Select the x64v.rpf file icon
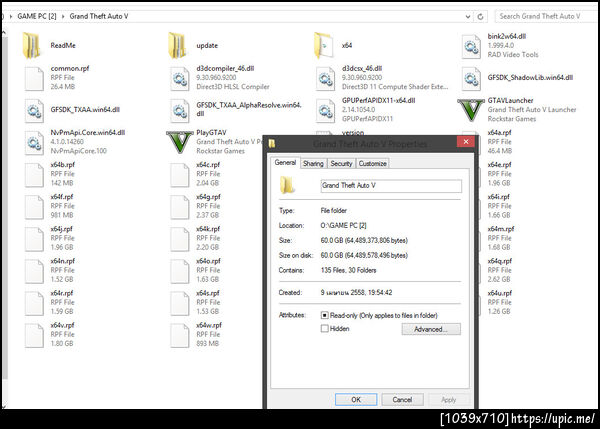The width and height of the screenshot is (600, 429). [x=34, y=335]
